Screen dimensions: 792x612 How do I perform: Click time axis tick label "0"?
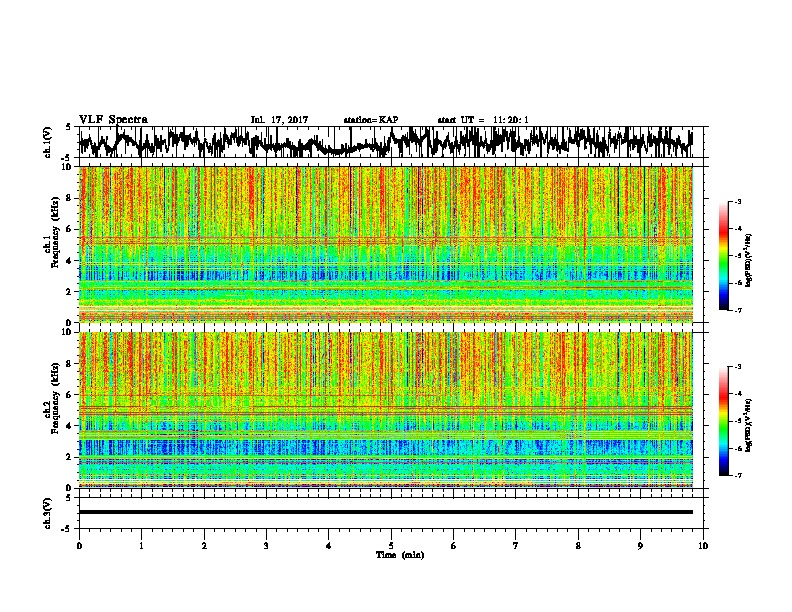click(x=79, y=545)
